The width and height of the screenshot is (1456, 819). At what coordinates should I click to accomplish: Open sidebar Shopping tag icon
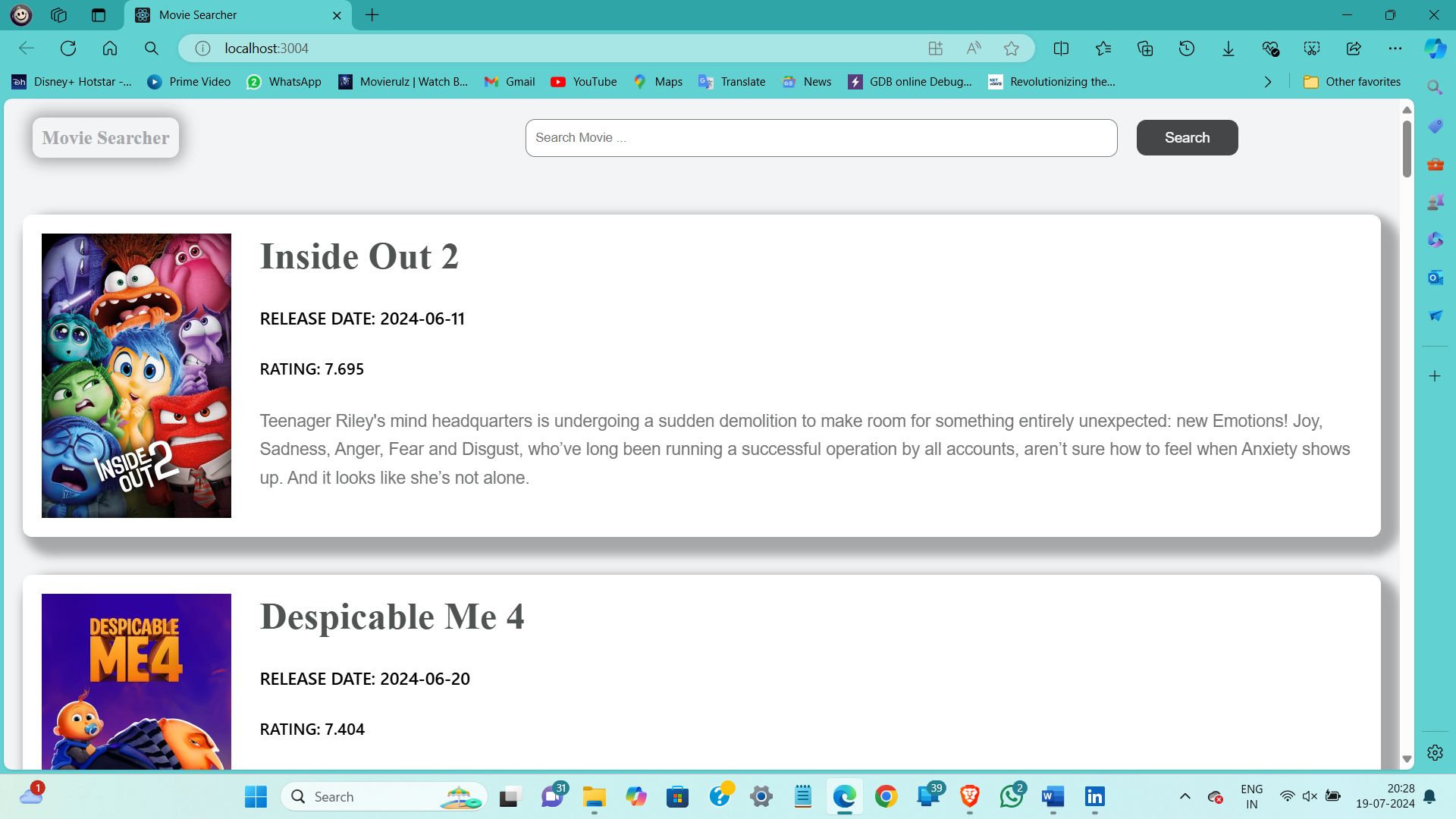coord(1435,126)
